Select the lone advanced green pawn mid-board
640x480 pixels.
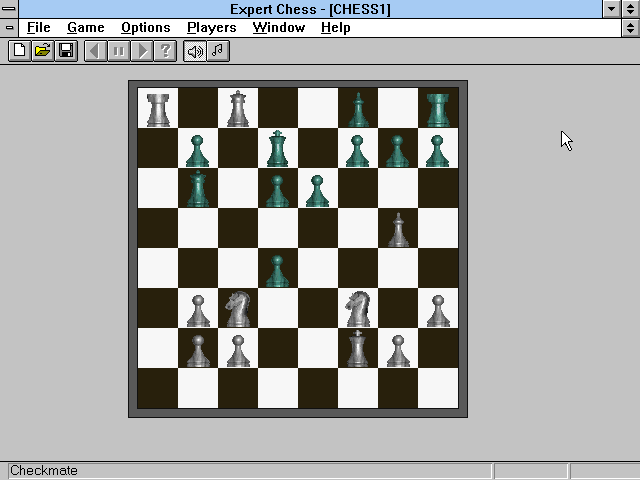[x=278, y=271]
